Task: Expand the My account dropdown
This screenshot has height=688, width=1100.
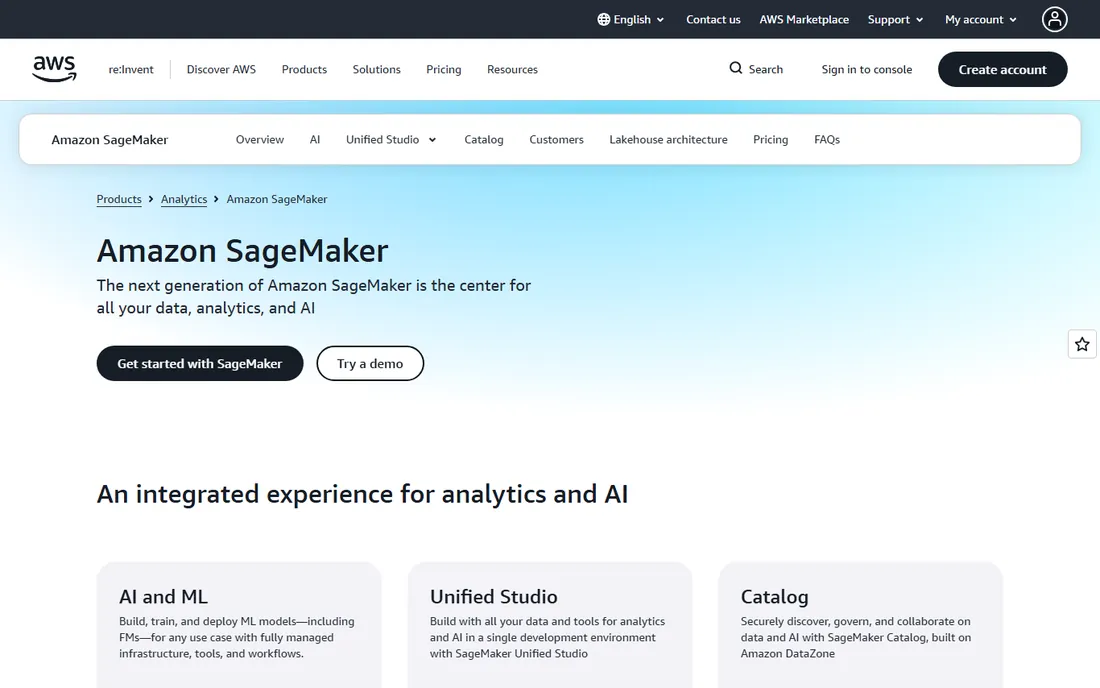Action: pyautogui.click(x=981, y=20)
